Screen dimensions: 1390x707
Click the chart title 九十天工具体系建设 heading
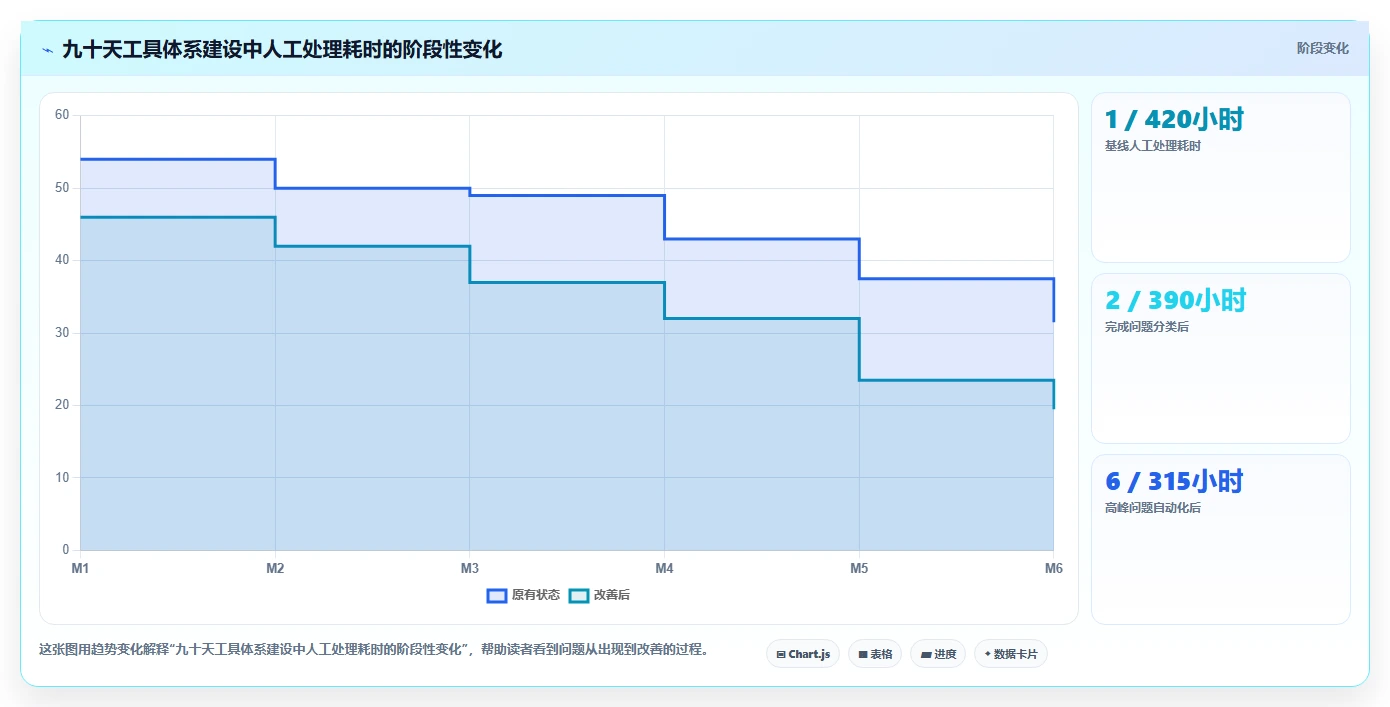pyautogui.click(x=282, y=49)
